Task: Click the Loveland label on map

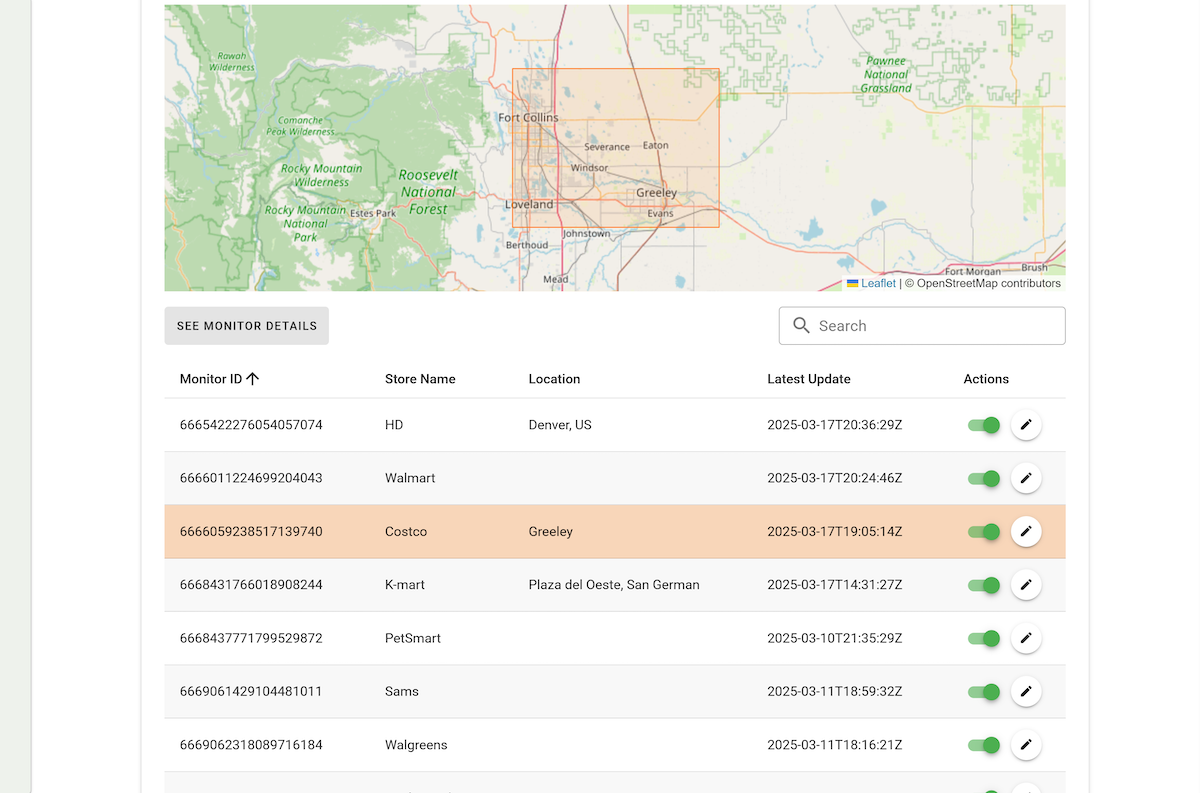Action: [529, 204]
